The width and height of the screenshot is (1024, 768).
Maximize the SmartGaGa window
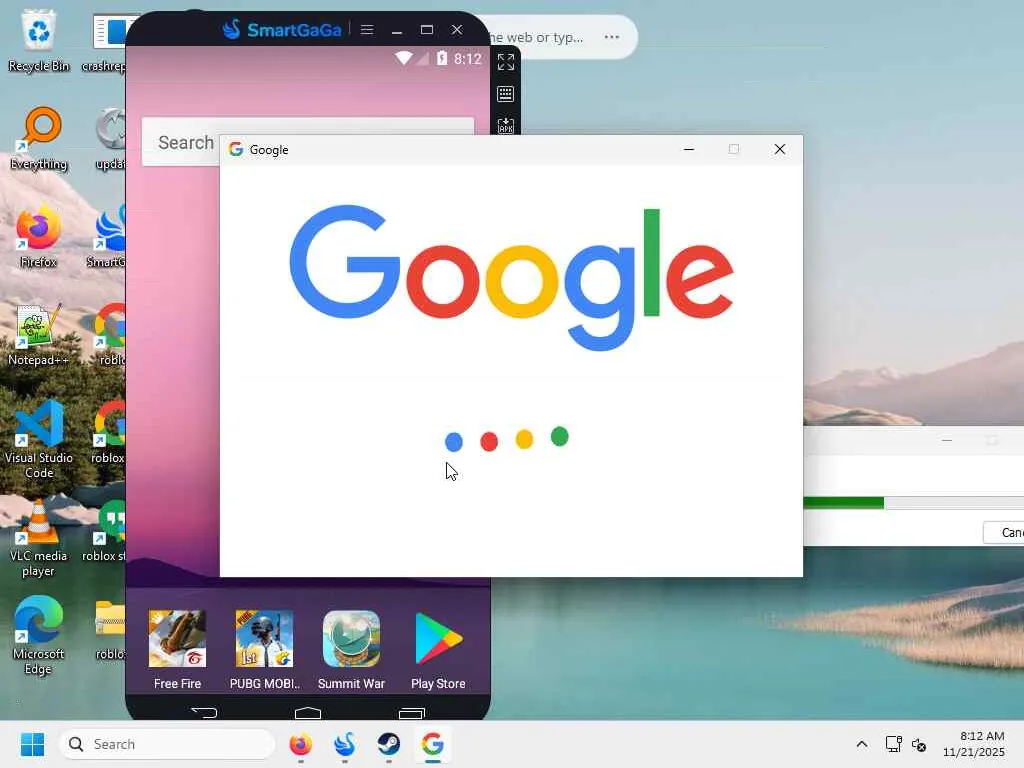click(x=426, y=30)
